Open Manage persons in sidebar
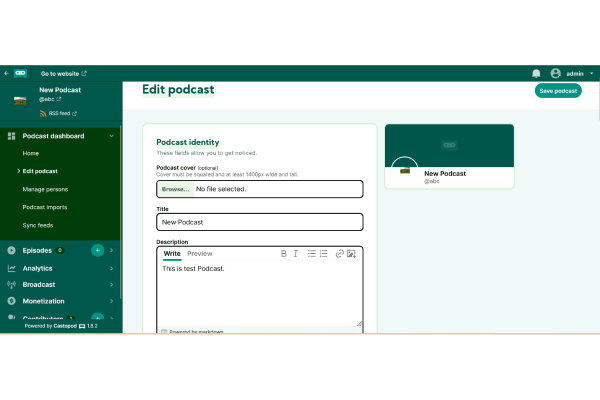The image size is (600, 400). click(45, 189)
